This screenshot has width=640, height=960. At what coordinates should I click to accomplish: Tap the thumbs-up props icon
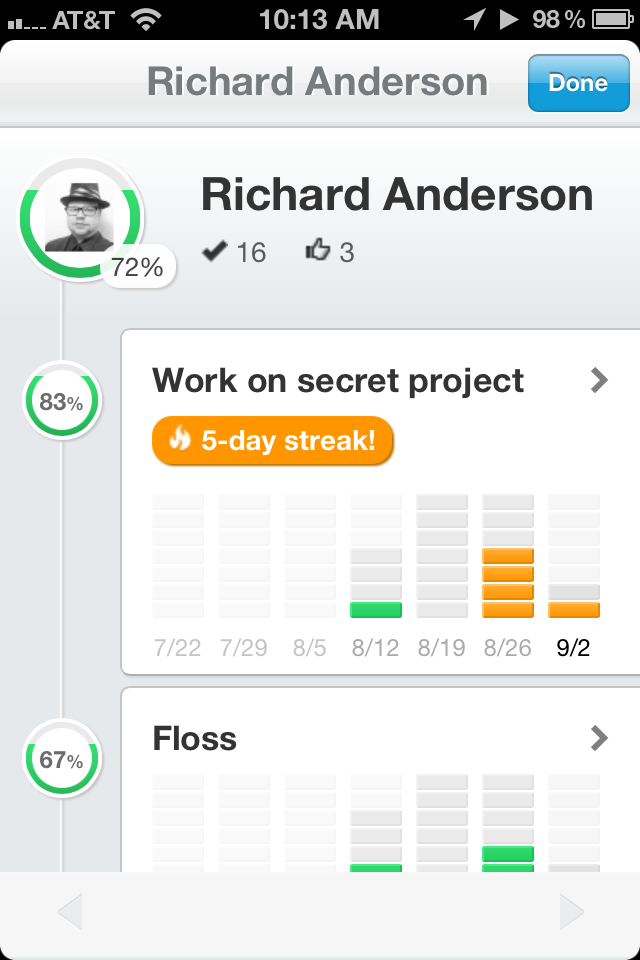pos(318,250)
